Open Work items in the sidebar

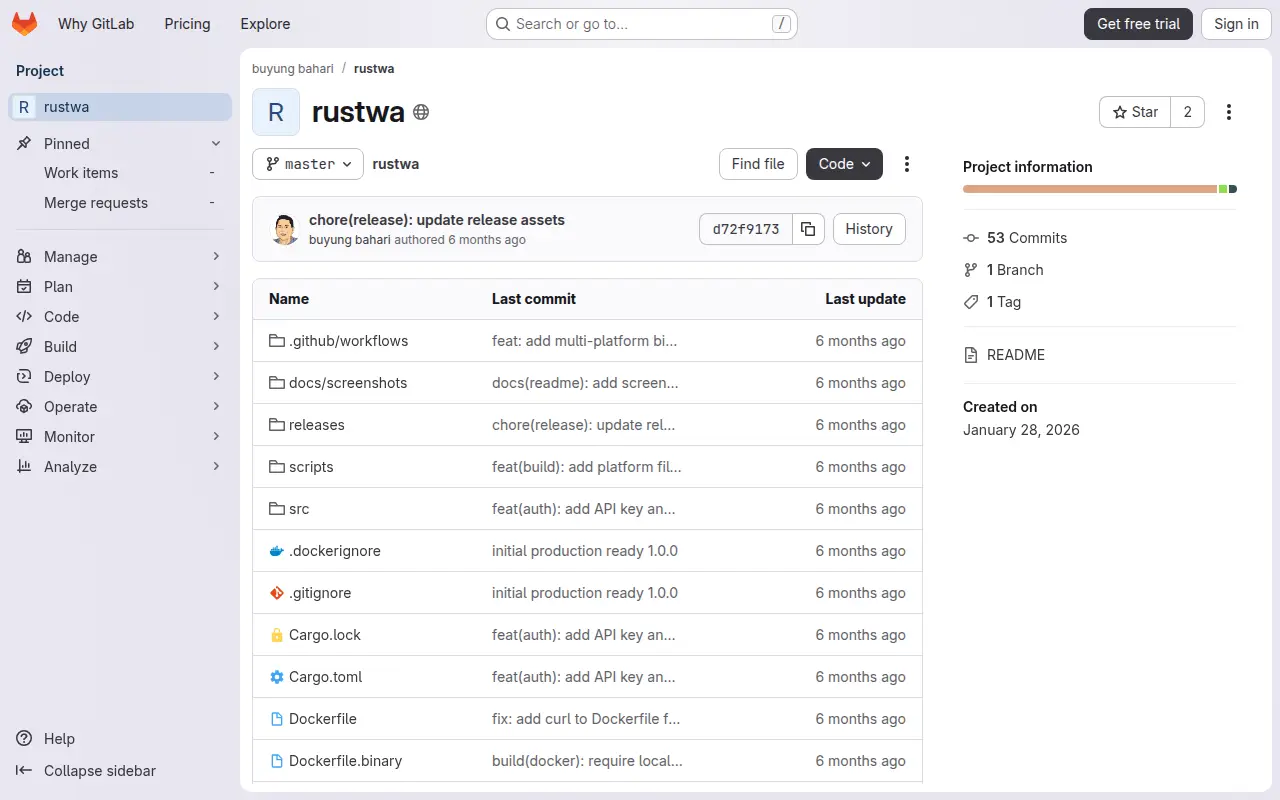point(120,173)
